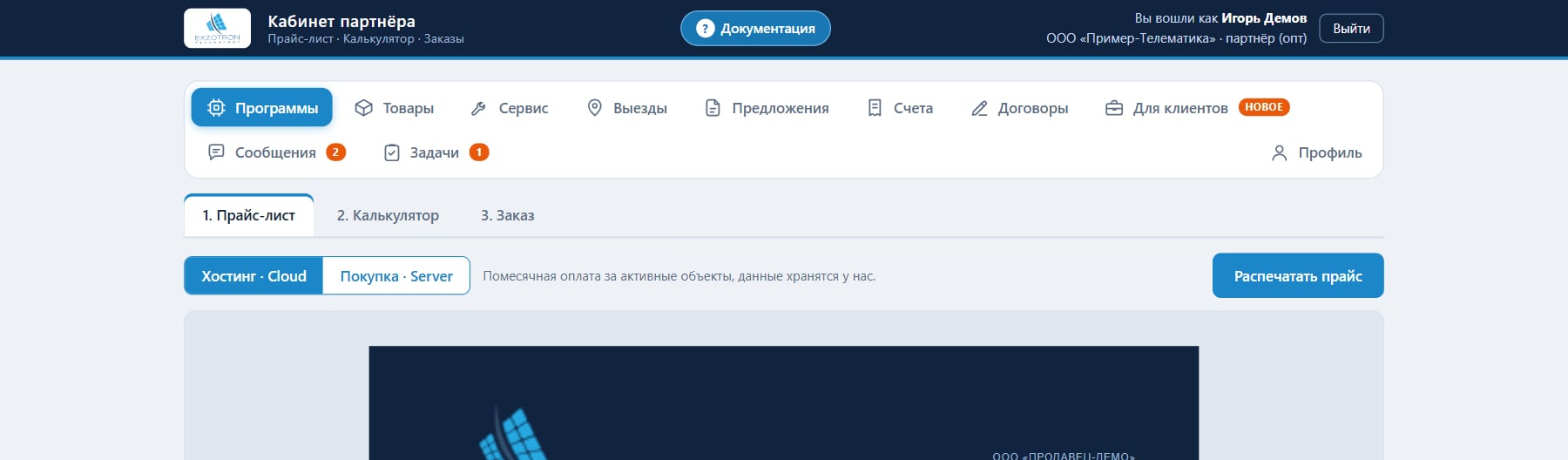Click the question mark icon in Документация
This screenshot has width=1568, height=460.
[x=706, y=29]
